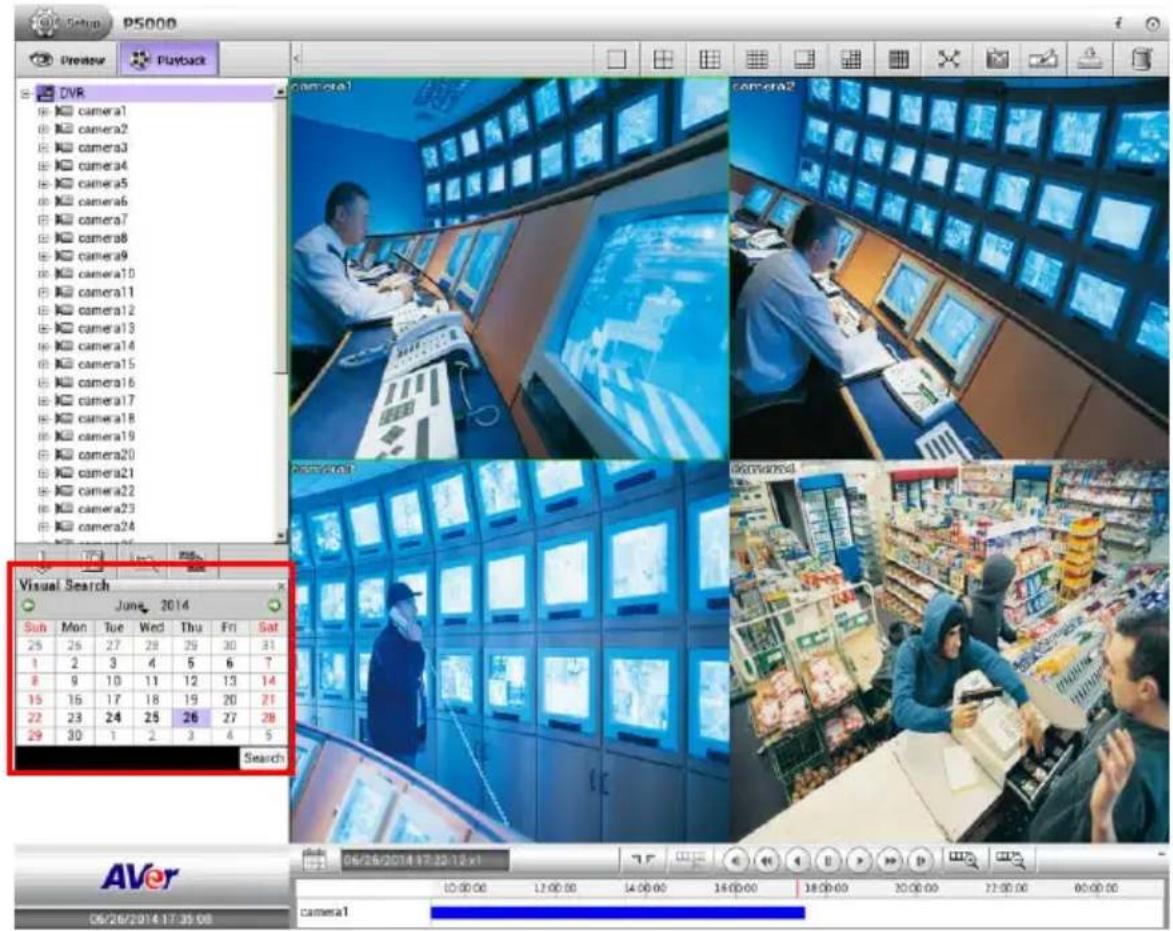Go to previous month in calendar

coord(29,606)
